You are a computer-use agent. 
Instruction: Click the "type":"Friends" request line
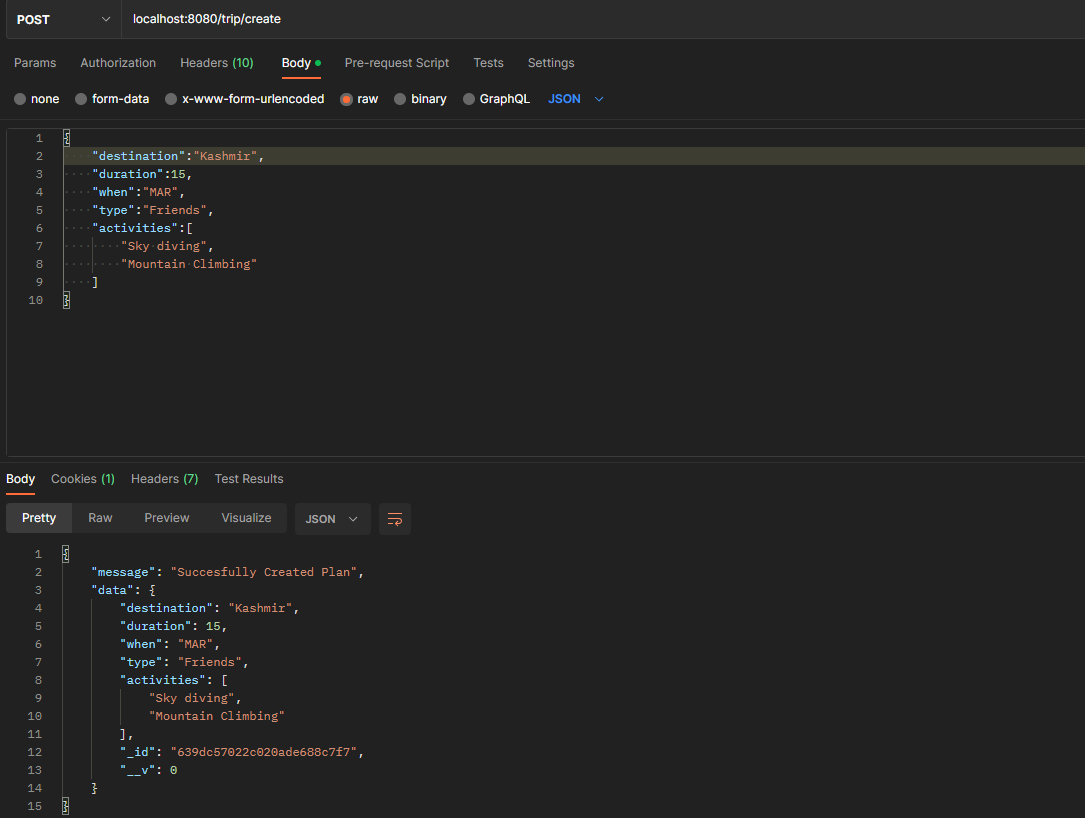[153, 210]
